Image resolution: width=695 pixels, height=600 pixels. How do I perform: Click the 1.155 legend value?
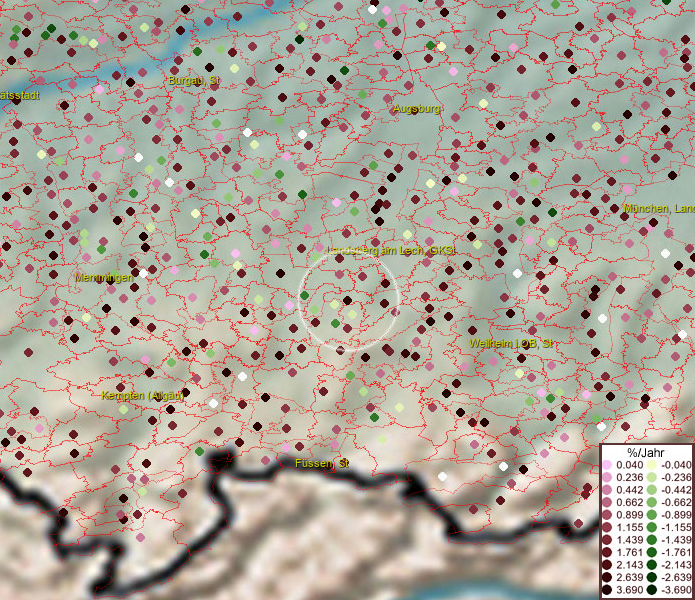pyautogui.click(x=629, y=527)
